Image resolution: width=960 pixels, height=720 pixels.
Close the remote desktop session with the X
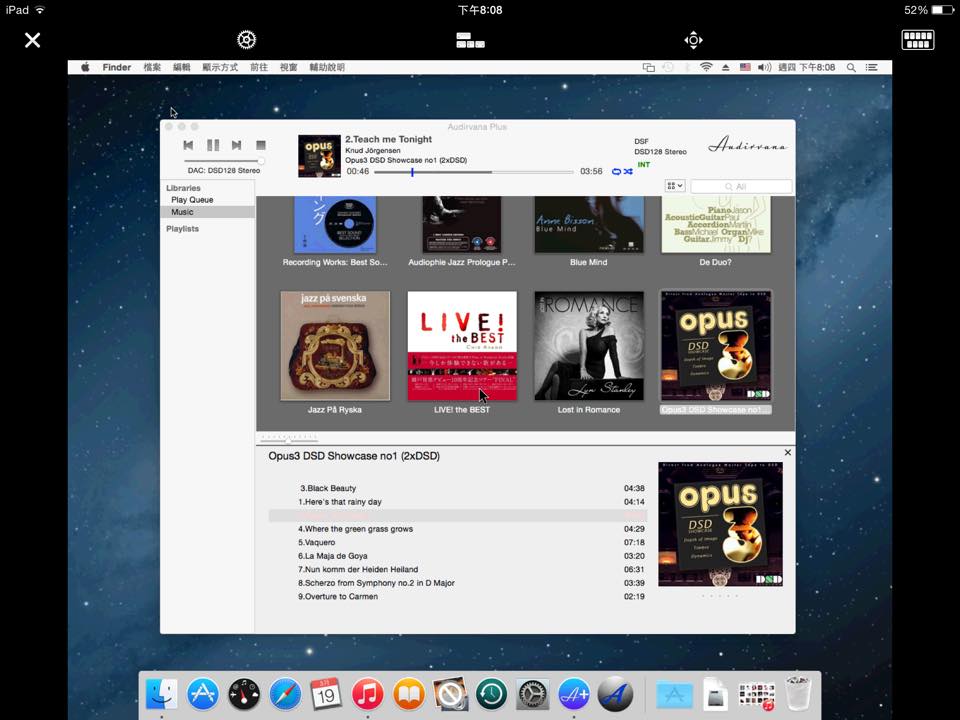coord(32,40)
